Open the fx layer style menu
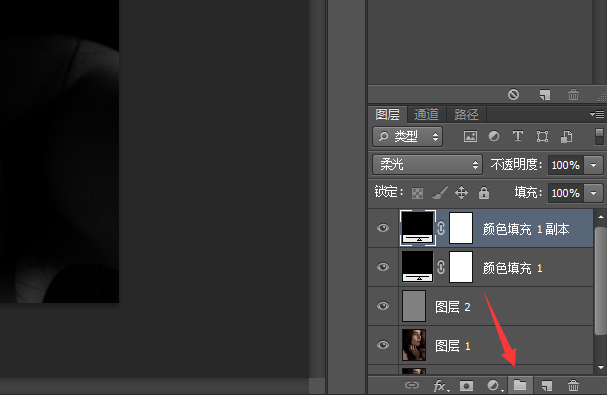Image resolution: width=607 pixels, height=395 pixels. point(440,386)
